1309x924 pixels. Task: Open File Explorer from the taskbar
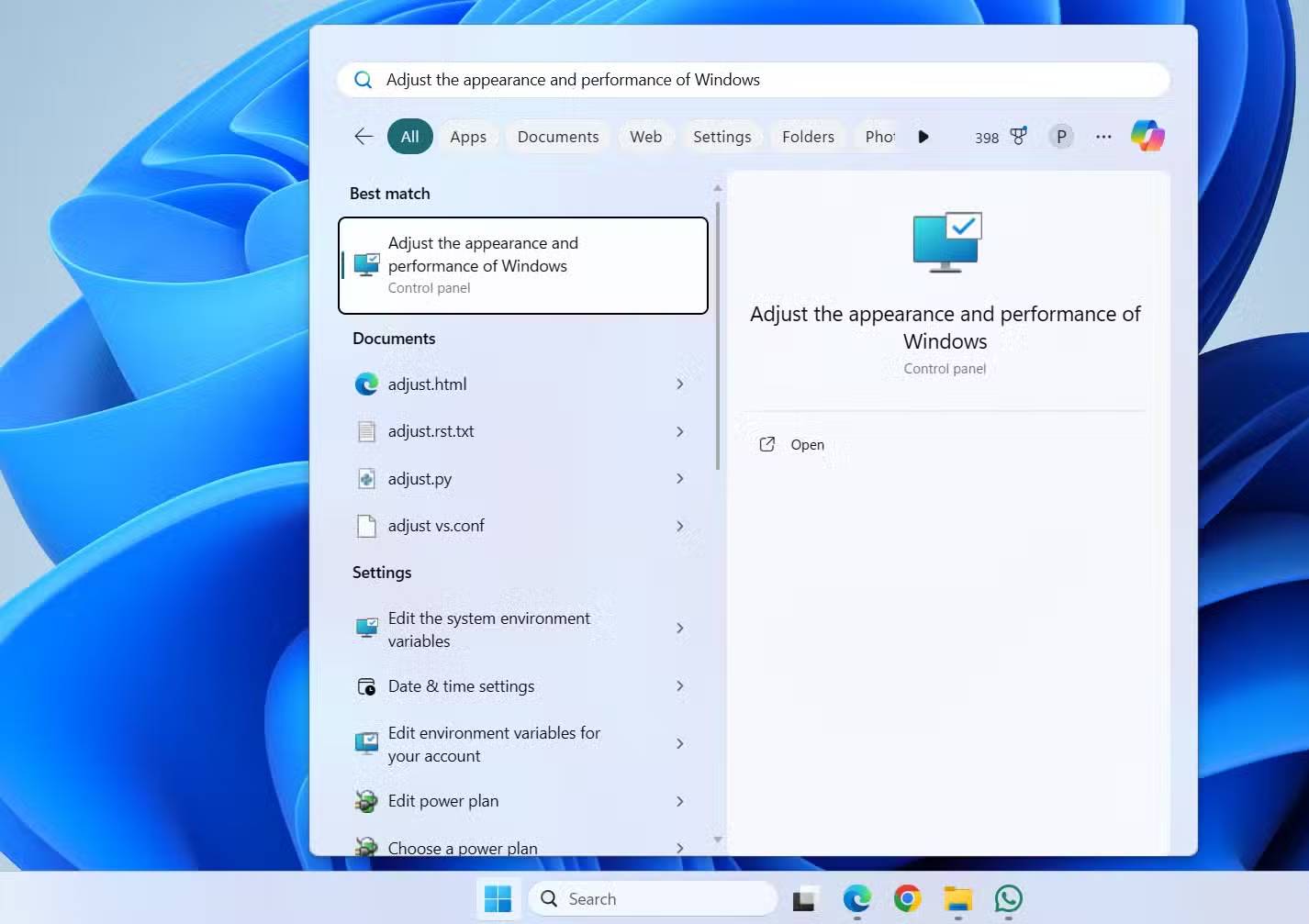click(x=957, y=898)
